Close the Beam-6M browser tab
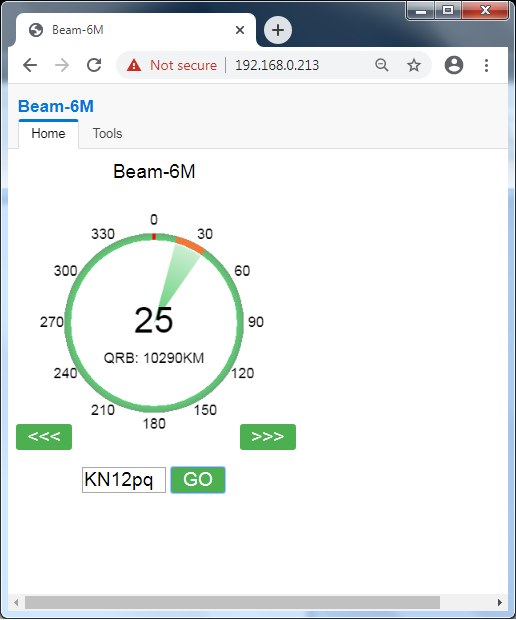Viewport: 516px width, 620px height. [240, 30]
